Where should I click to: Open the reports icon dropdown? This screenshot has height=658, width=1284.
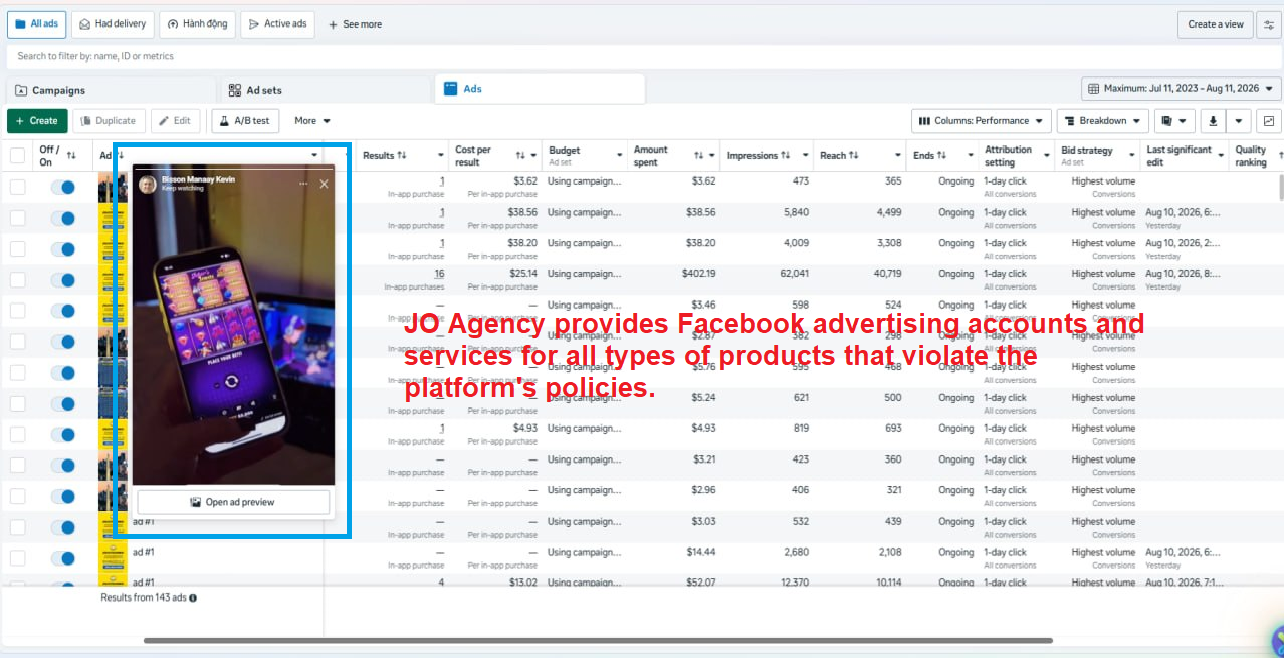tap(1174, 121)
